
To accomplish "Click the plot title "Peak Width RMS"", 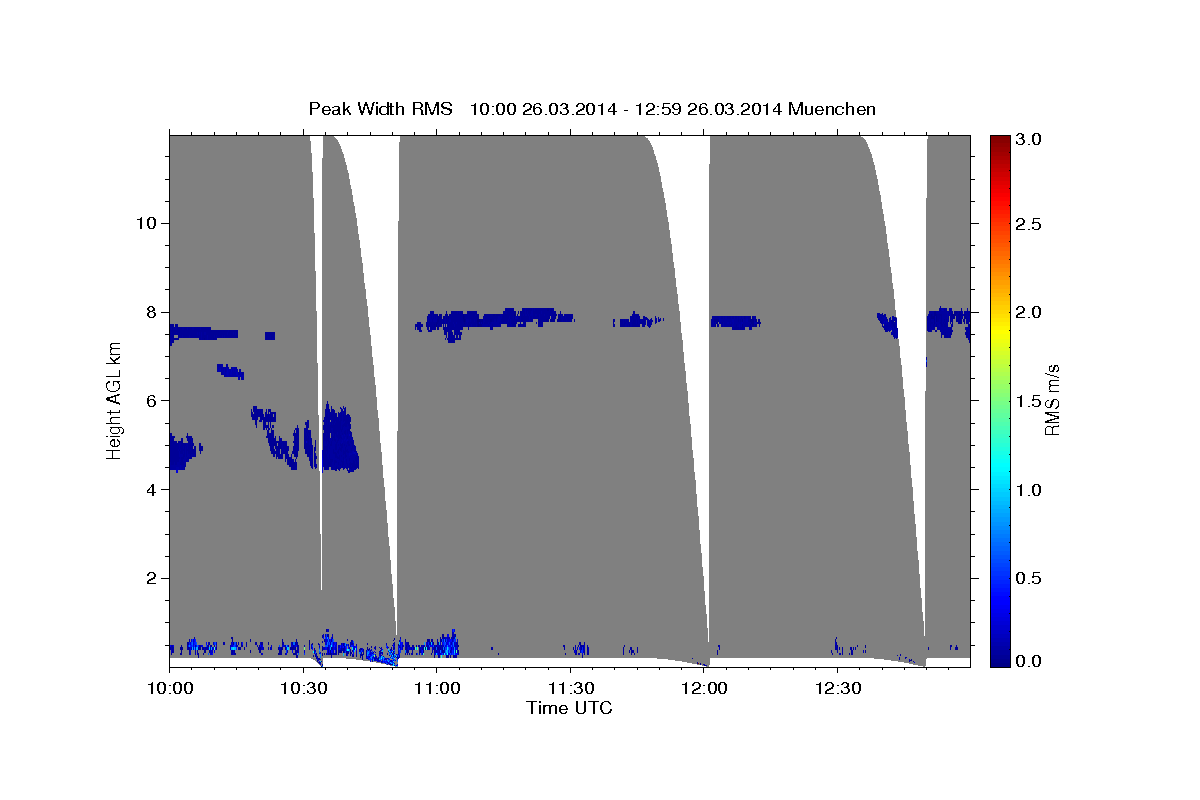I will (x=380, y=108).
